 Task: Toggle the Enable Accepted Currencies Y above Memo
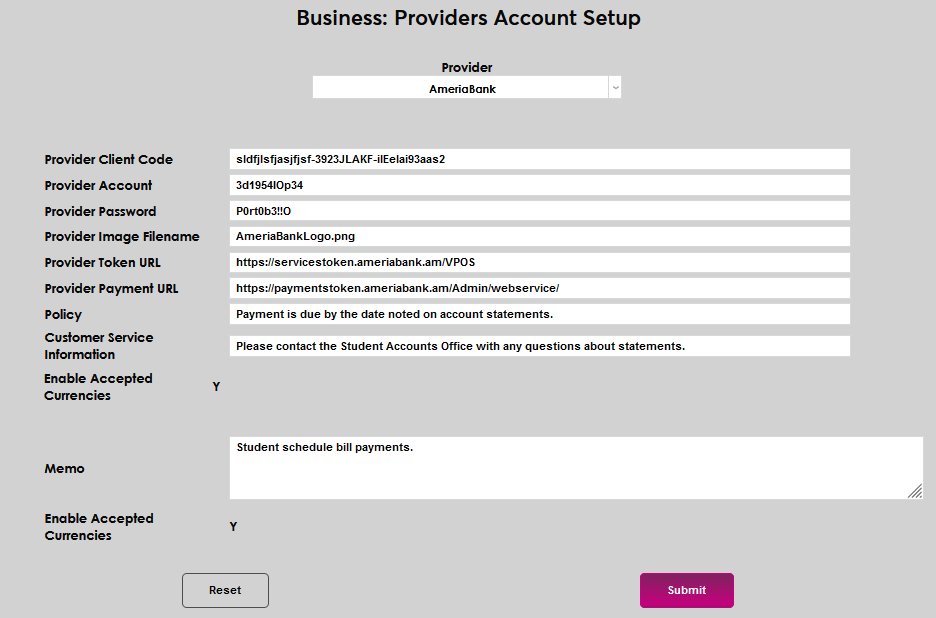tap(216, 387)
